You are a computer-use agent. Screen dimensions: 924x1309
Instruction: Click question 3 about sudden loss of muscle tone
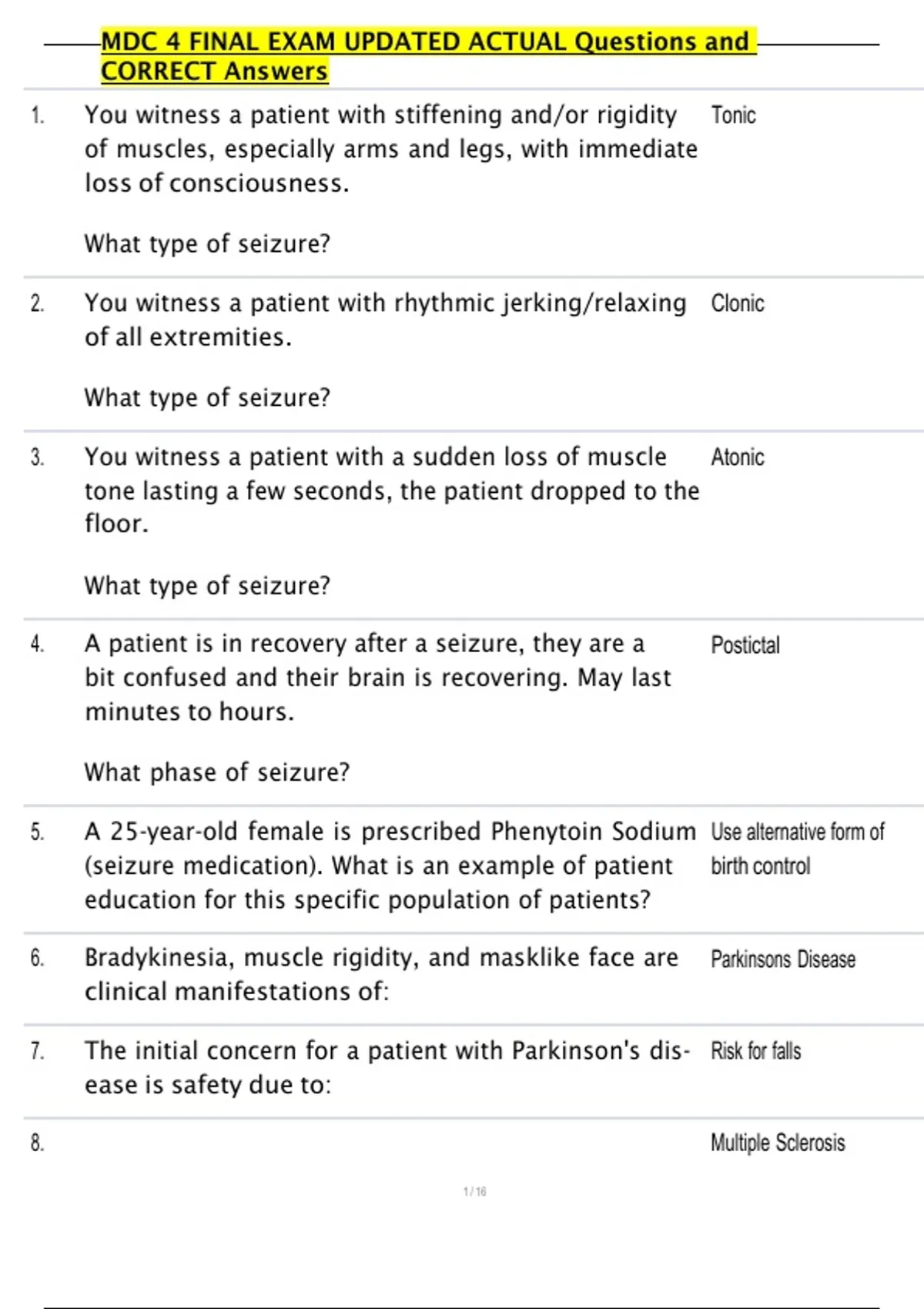coord(391,490)
